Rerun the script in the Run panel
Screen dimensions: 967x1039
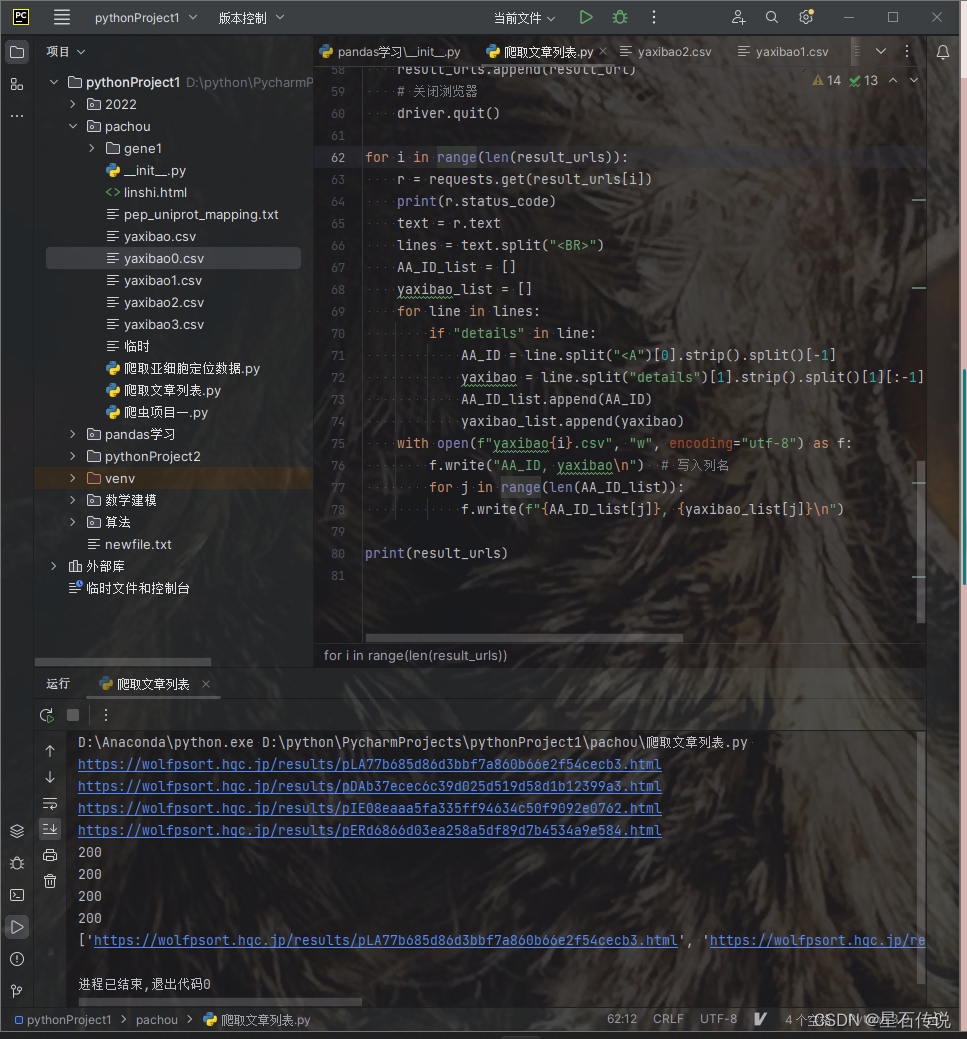[x=46, y=715]
